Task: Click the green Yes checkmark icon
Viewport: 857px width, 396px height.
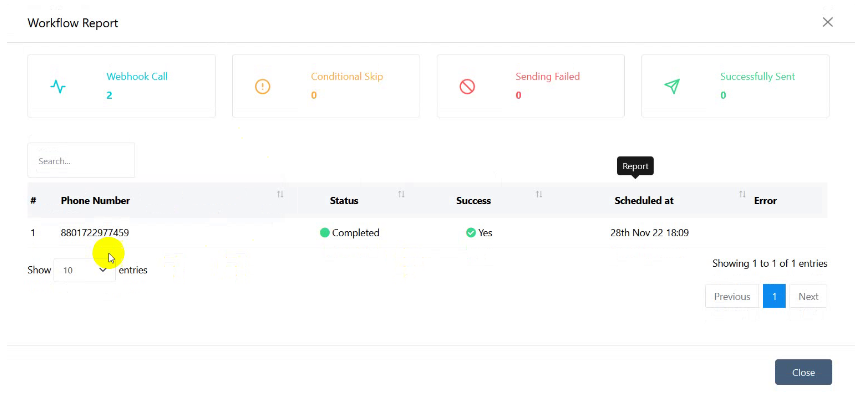Action: coord(471,233)
